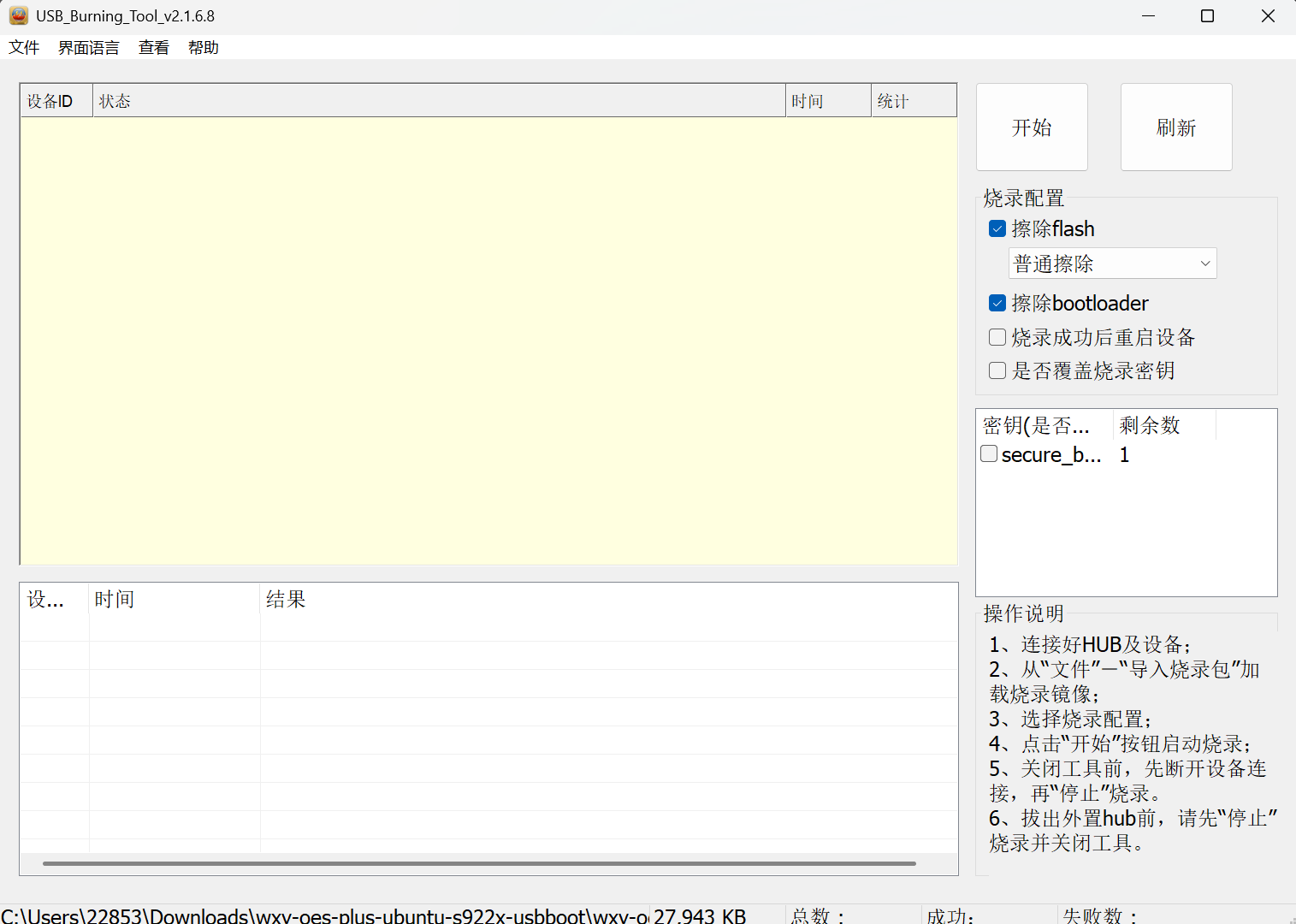1296x924 pixels.
Task: Open the 文件 menu
Action: [24, 48]
